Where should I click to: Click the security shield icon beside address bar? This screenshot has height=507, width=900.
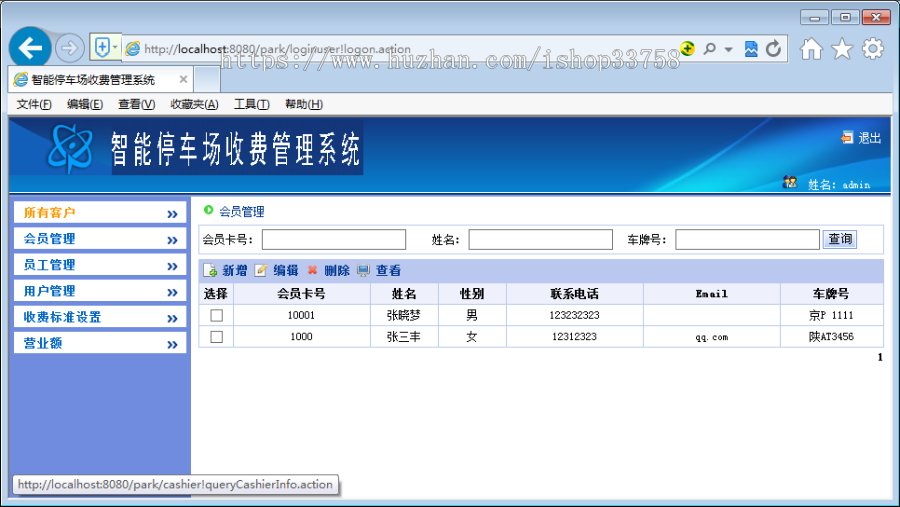102,47
